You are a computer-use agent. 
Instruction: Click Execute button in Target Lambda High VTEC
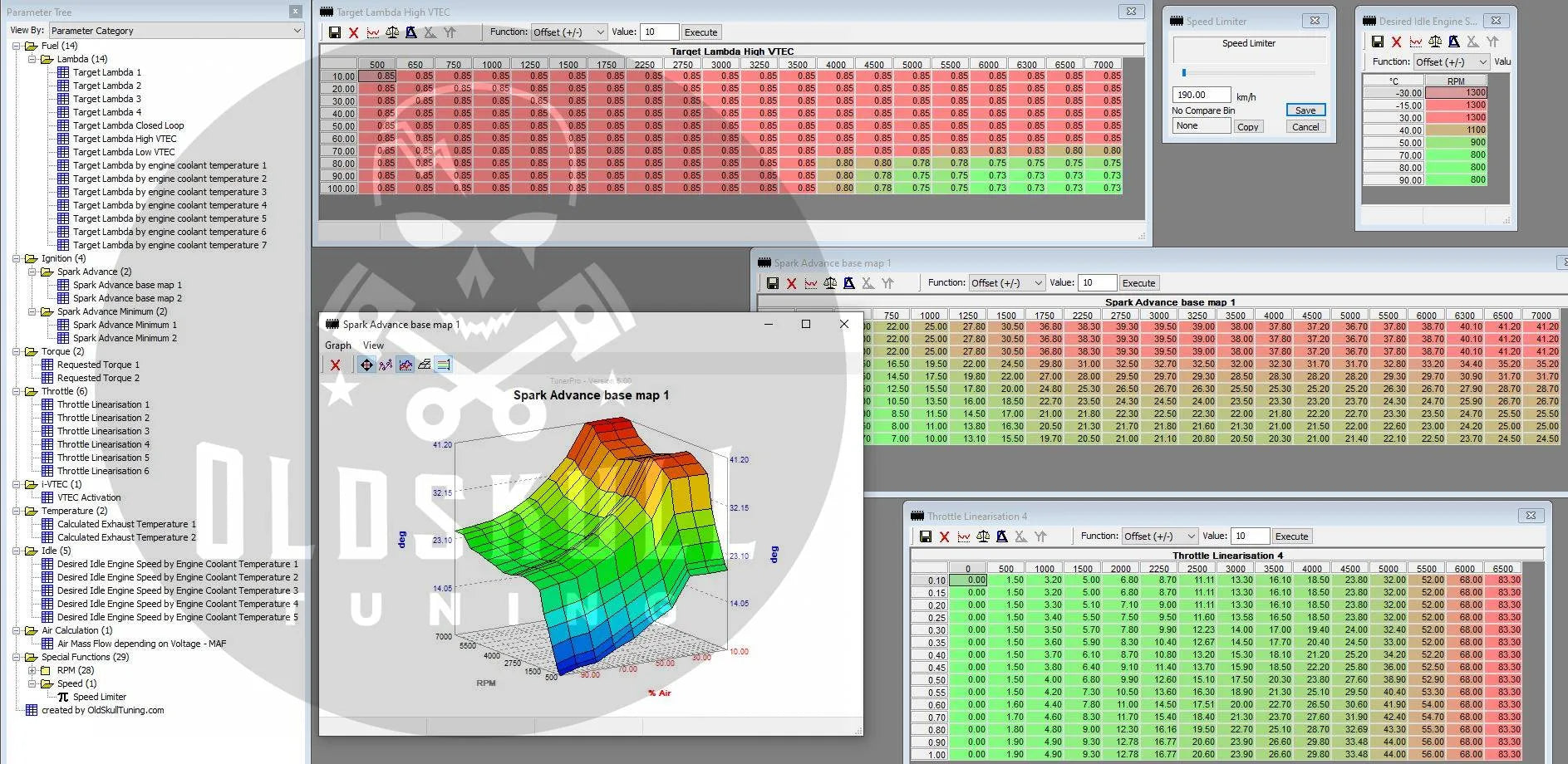(700, 32)
